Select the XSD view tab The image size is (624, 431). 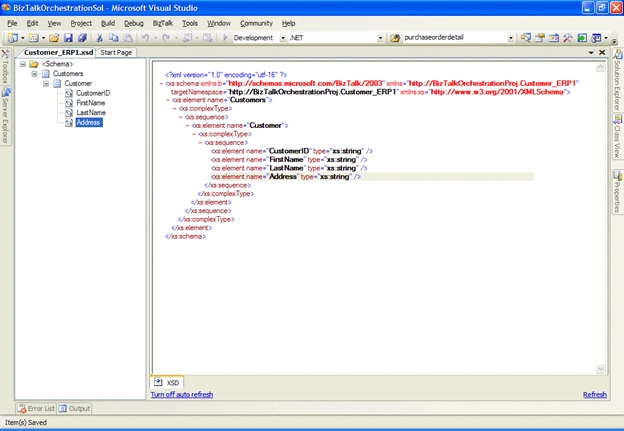click(x=167, y=382)
